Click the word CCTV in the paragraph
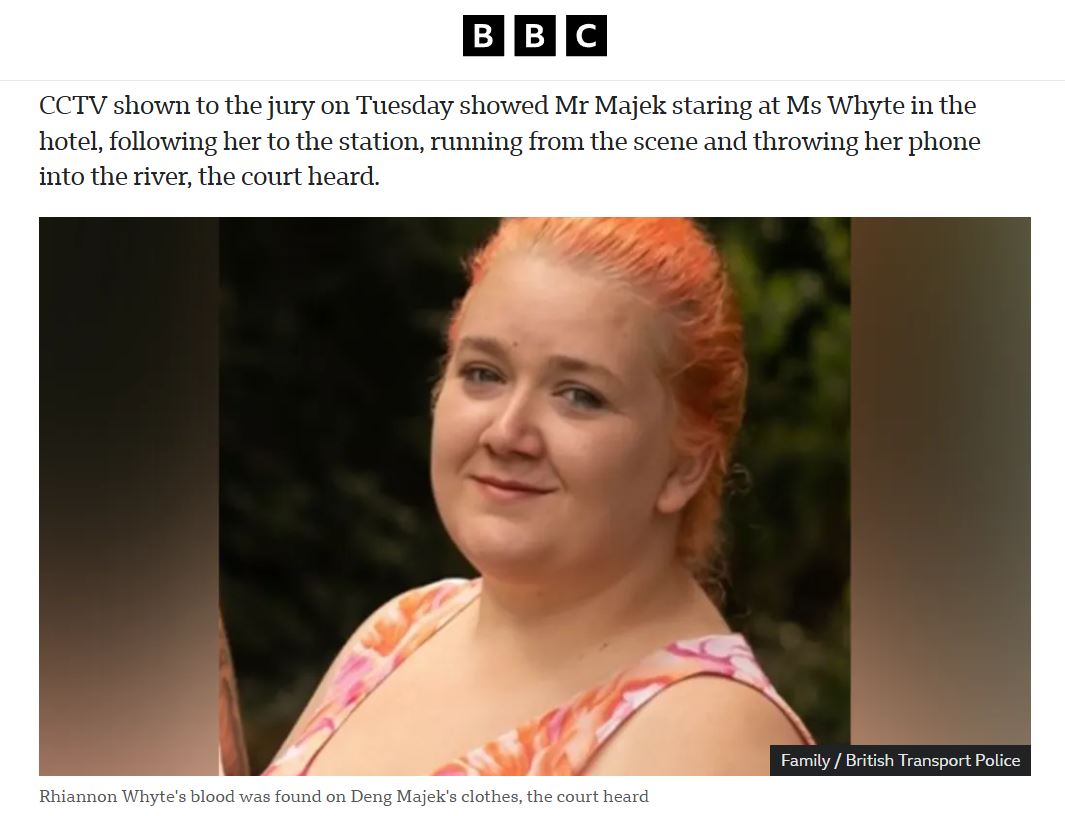The width and height of the screenshot is (1065, 816). (x=73, y=105)
